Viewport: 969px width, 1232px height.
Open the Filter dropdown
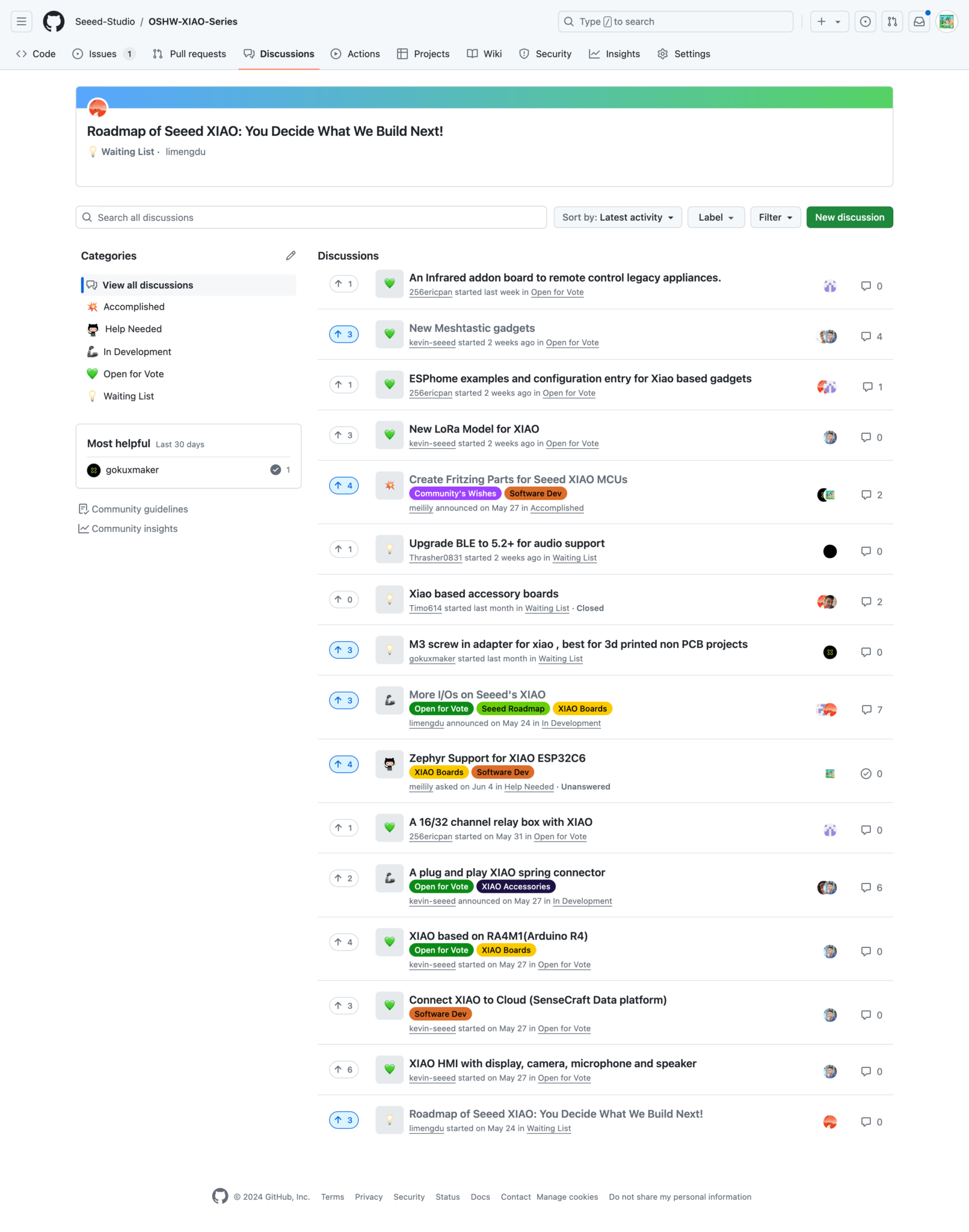[775, 217]
